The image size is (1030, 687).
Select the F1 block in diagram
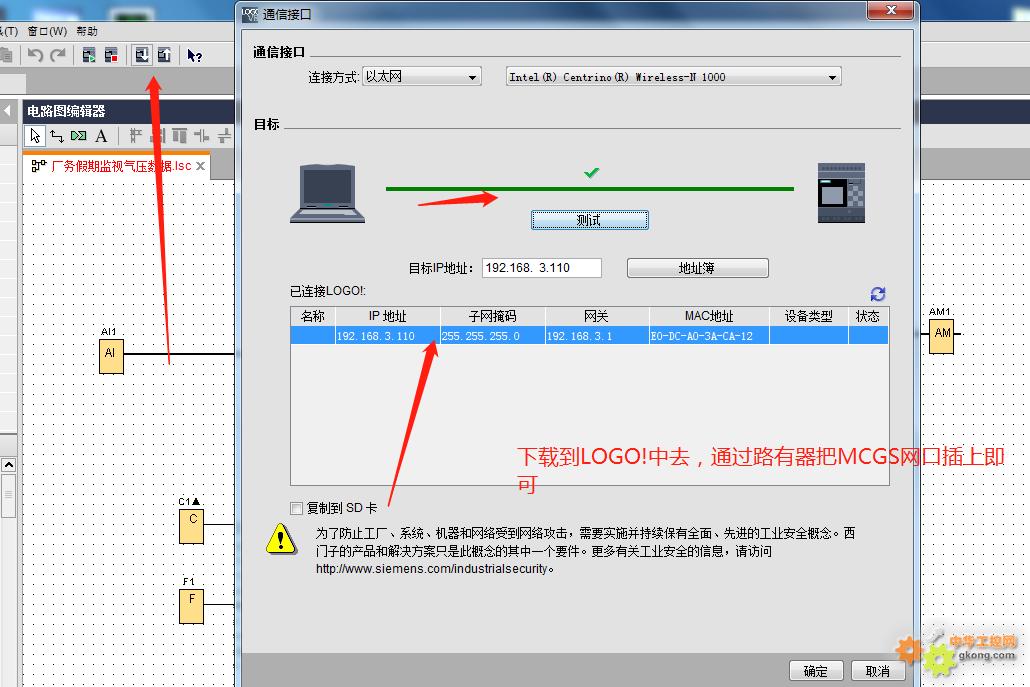[192, 605]
